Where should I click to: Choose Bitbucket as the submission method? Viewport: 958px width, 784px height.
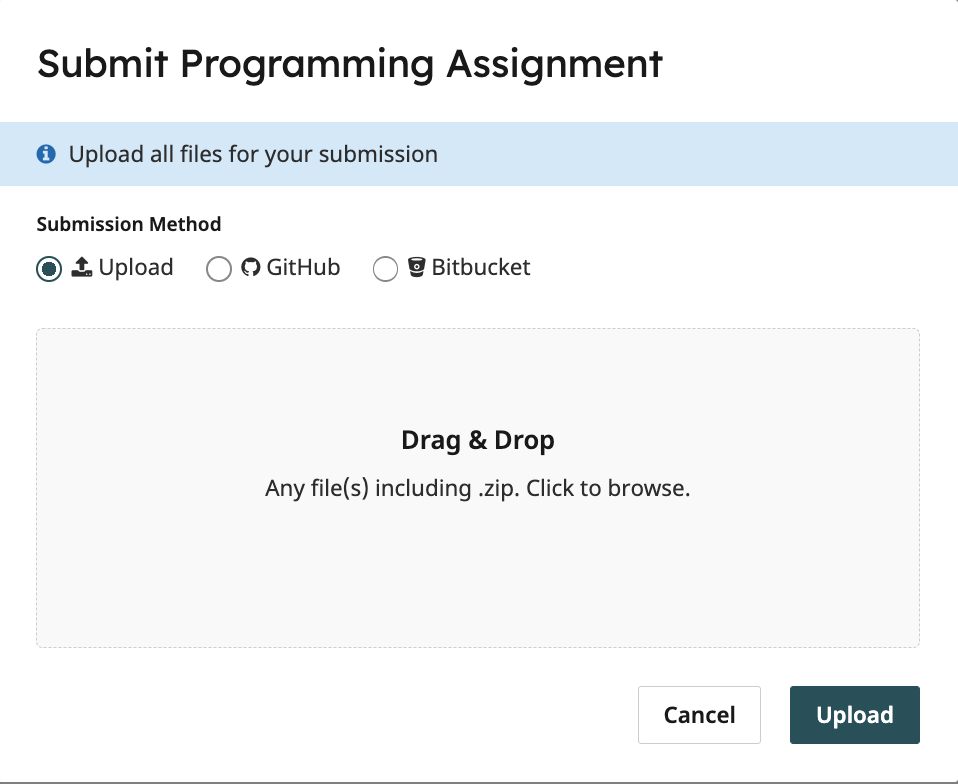click(x=385, y=269)
